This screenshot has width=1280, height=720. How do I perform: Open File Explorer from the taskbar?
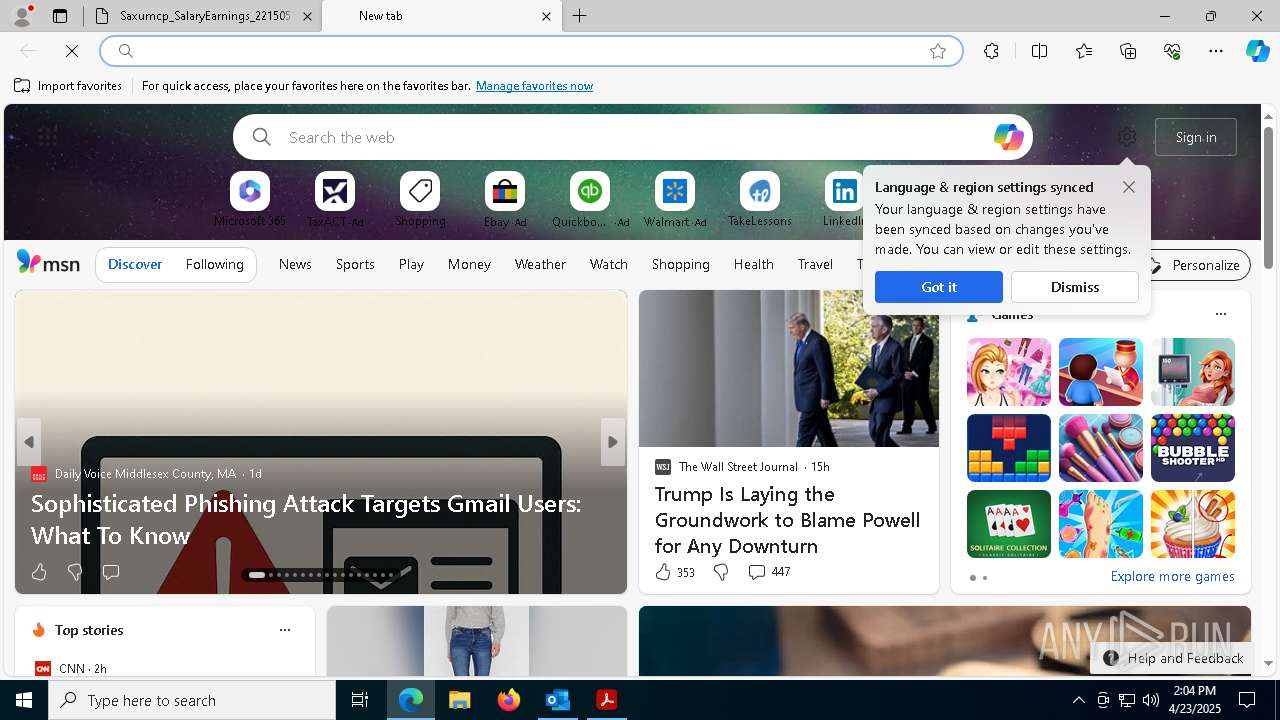tap(460, 700)
